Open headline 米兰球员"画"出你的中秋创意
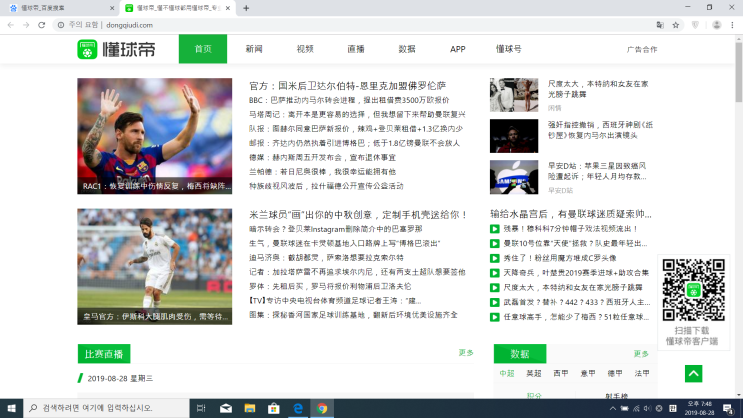This screenshot has height=418, width=743. 358,215
